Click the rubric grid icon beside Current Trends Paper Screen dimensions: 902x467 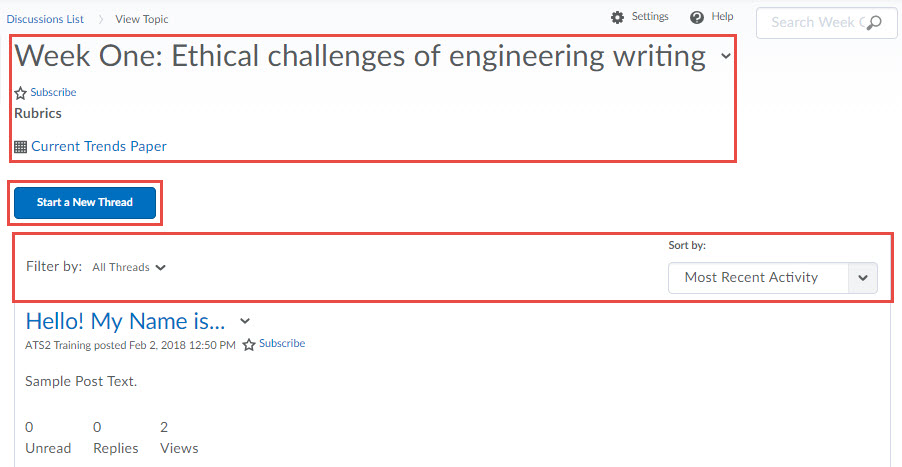click(x=20, y=147)
